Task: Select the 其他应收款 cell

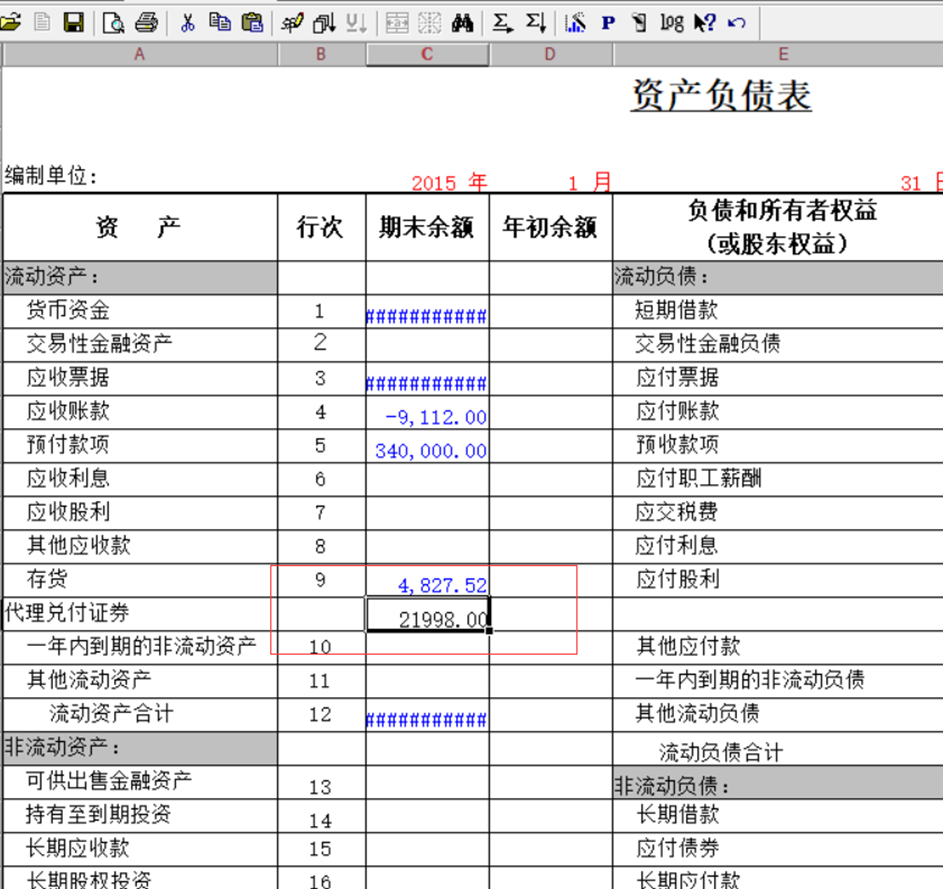Action: click(x=140, y=547)
